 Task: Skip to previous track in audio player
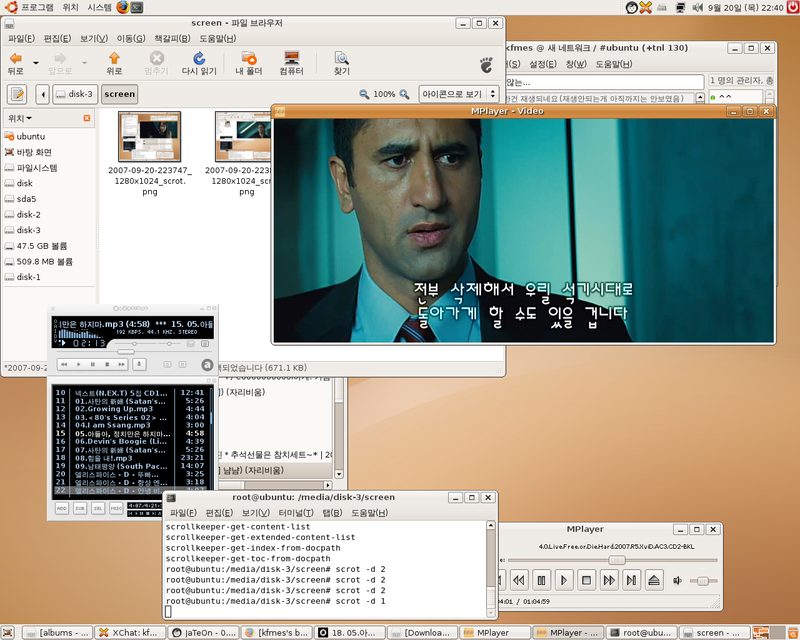pos(64,364)
